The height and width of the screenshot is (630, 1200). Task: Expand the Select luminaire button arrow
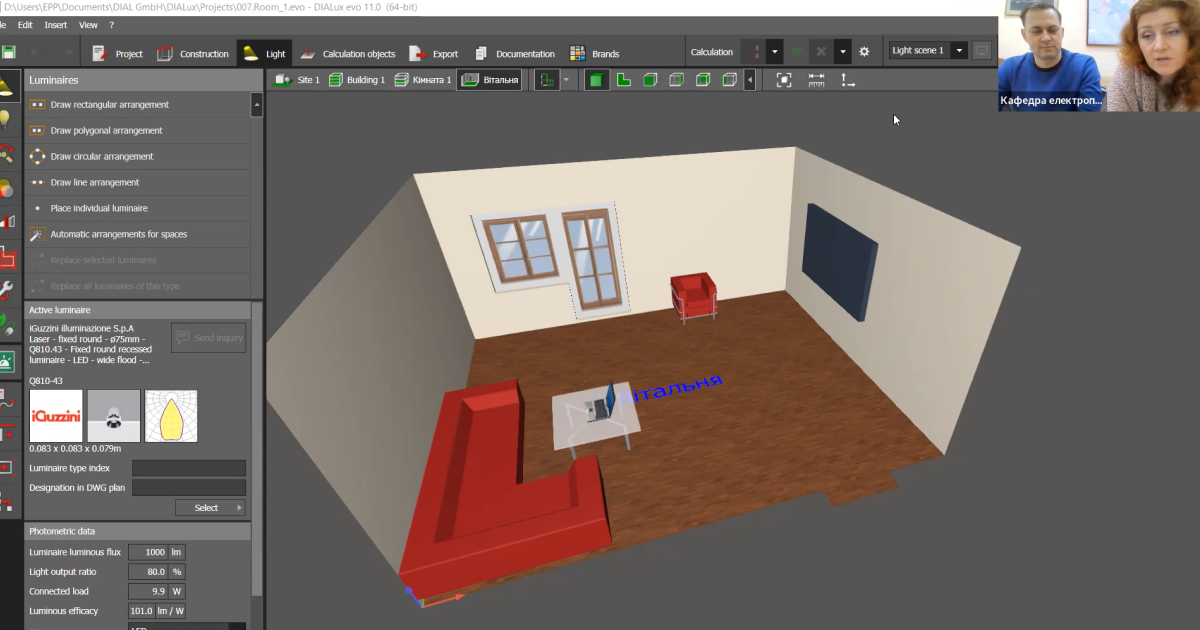coord(239,508)
